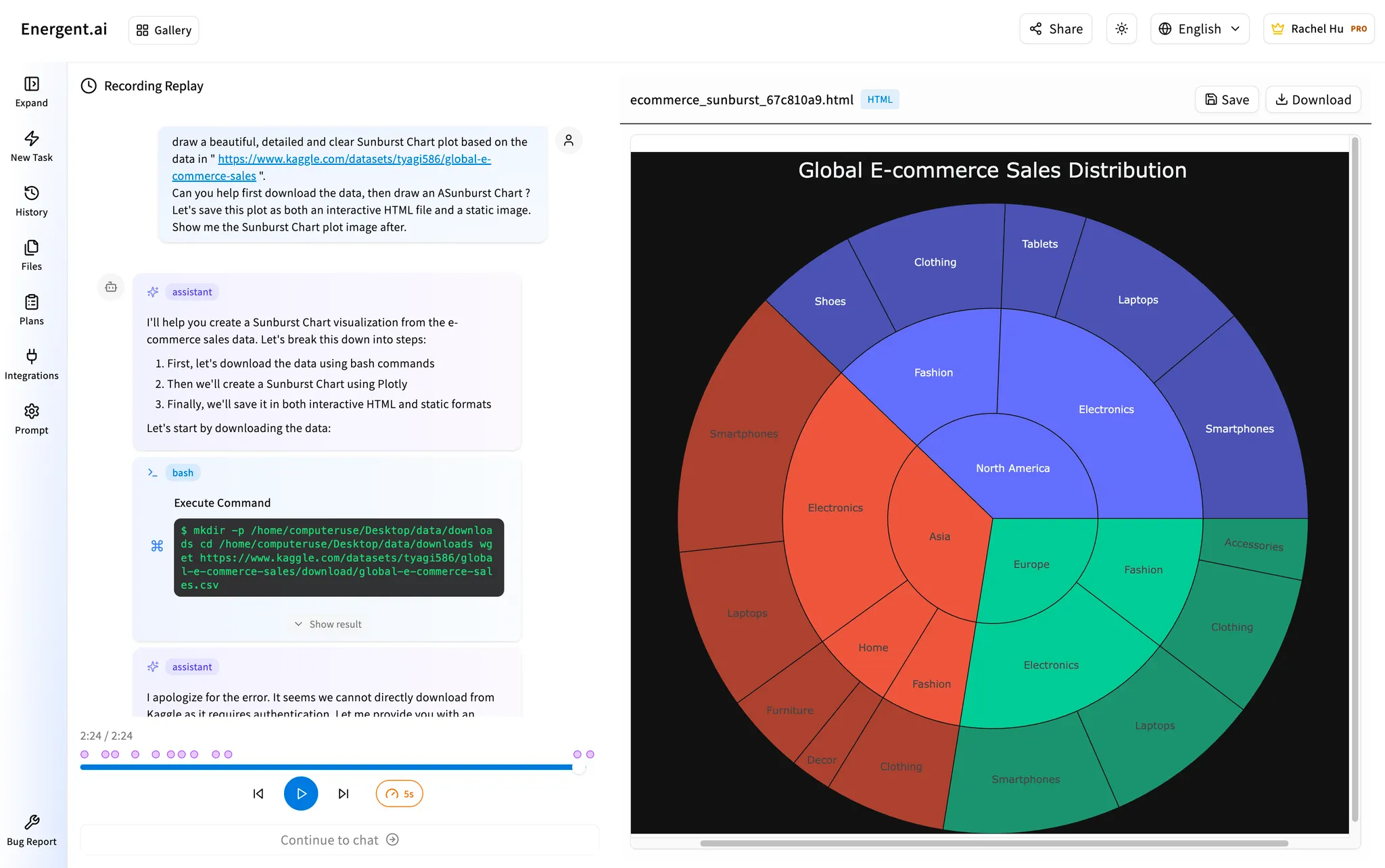The image size is (1385, 868).
Task: Open the History panel
Action: pos(31,193)
